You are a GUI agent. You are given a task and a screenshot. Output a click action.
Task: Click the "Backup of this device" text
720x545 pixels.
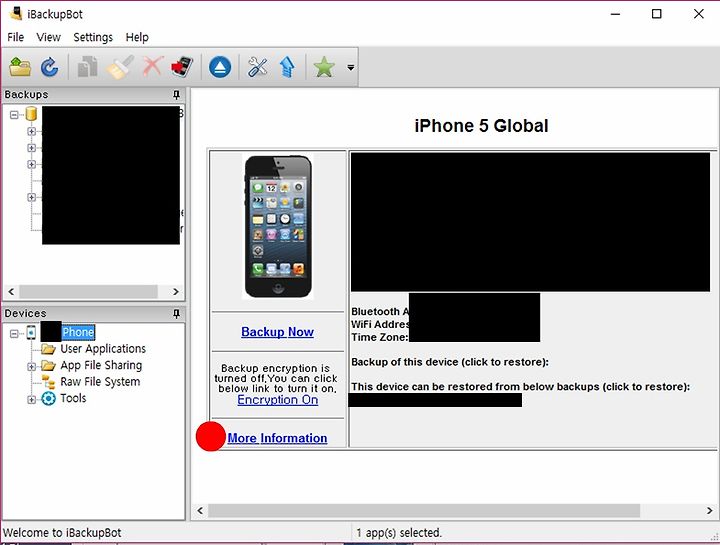point(450,362)
